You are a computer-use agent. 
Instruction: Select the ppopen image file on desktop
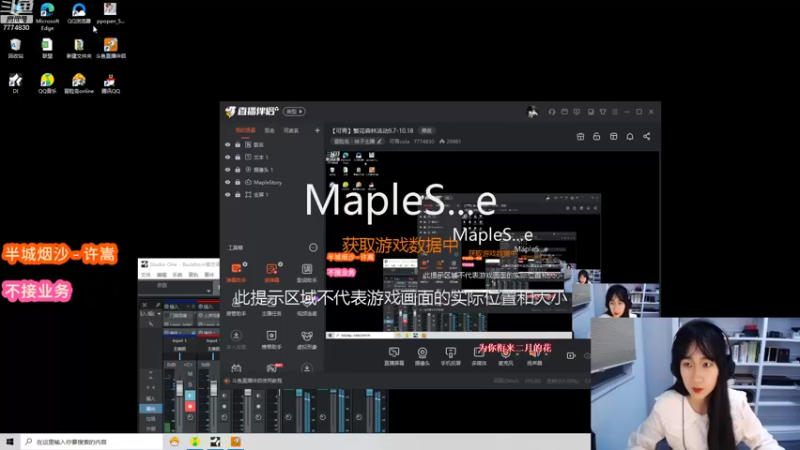(x=110, y=14)
